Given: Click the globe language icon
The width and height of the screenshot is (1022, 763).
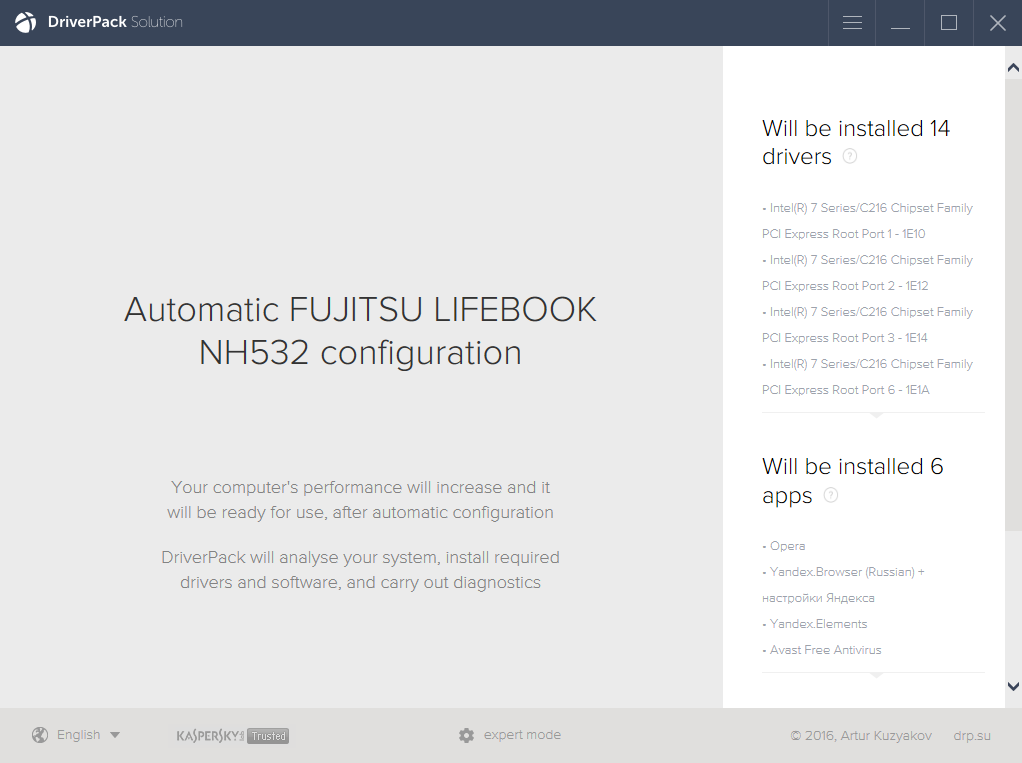Looking at the screenshot, I should (x=40, y=735).
